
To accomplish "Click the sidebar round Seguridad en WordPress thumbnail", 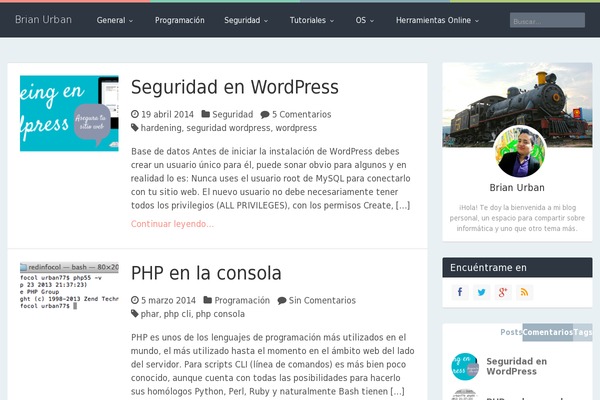I will [465, 366].
